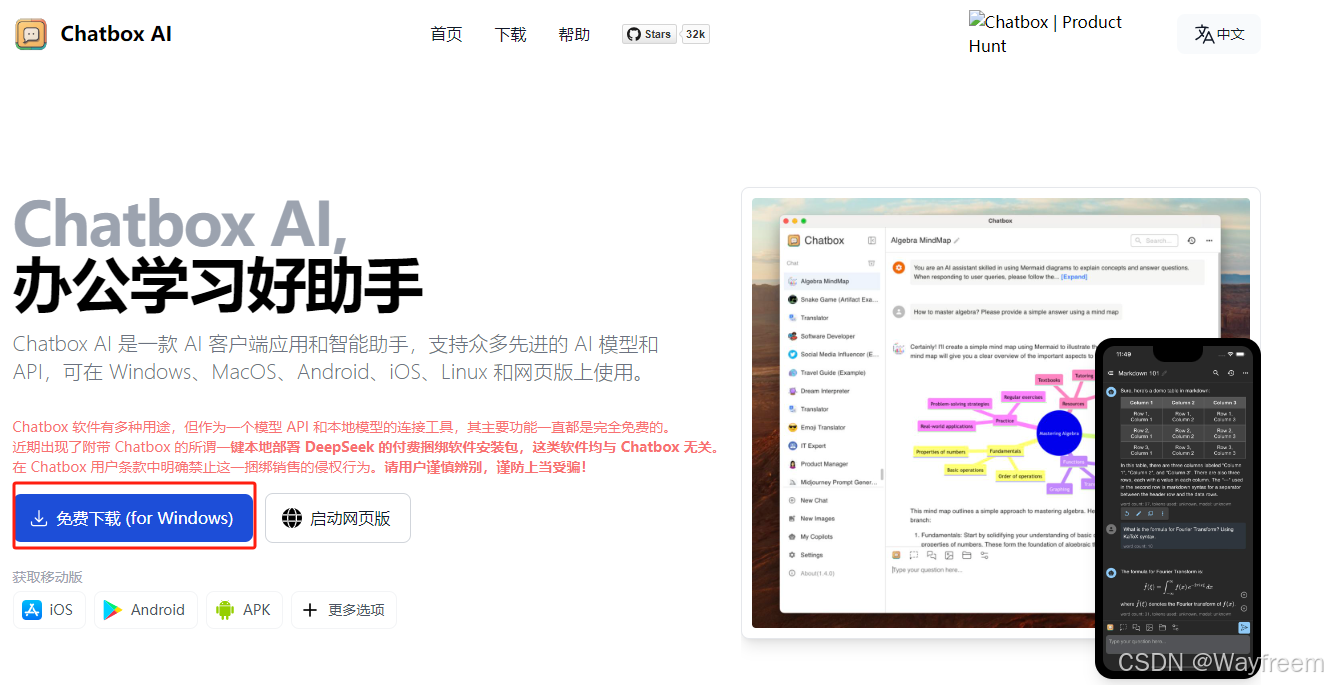Viewport: 1328px width, 685px height.
Task: Open the Chatbox Product Hunt badge
Action: tap(1045, 33)
